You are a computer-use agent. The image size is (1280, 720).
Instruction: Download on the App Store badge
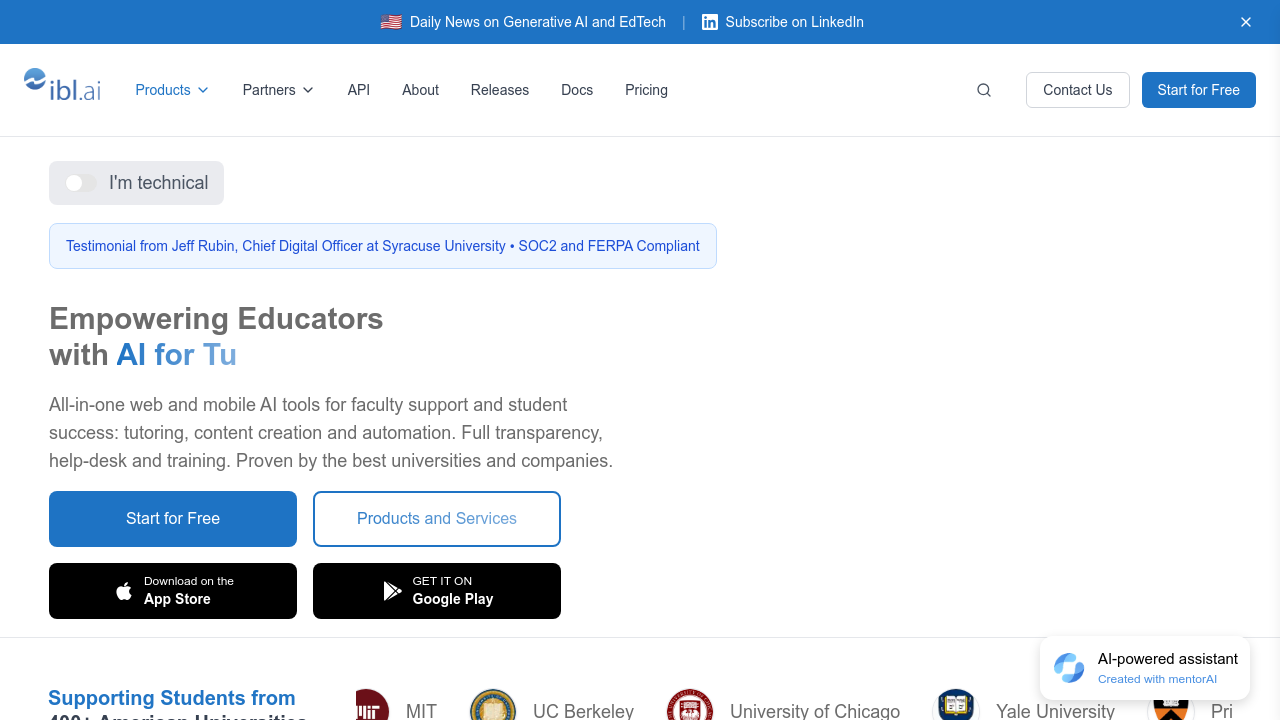tap(173, 591)
